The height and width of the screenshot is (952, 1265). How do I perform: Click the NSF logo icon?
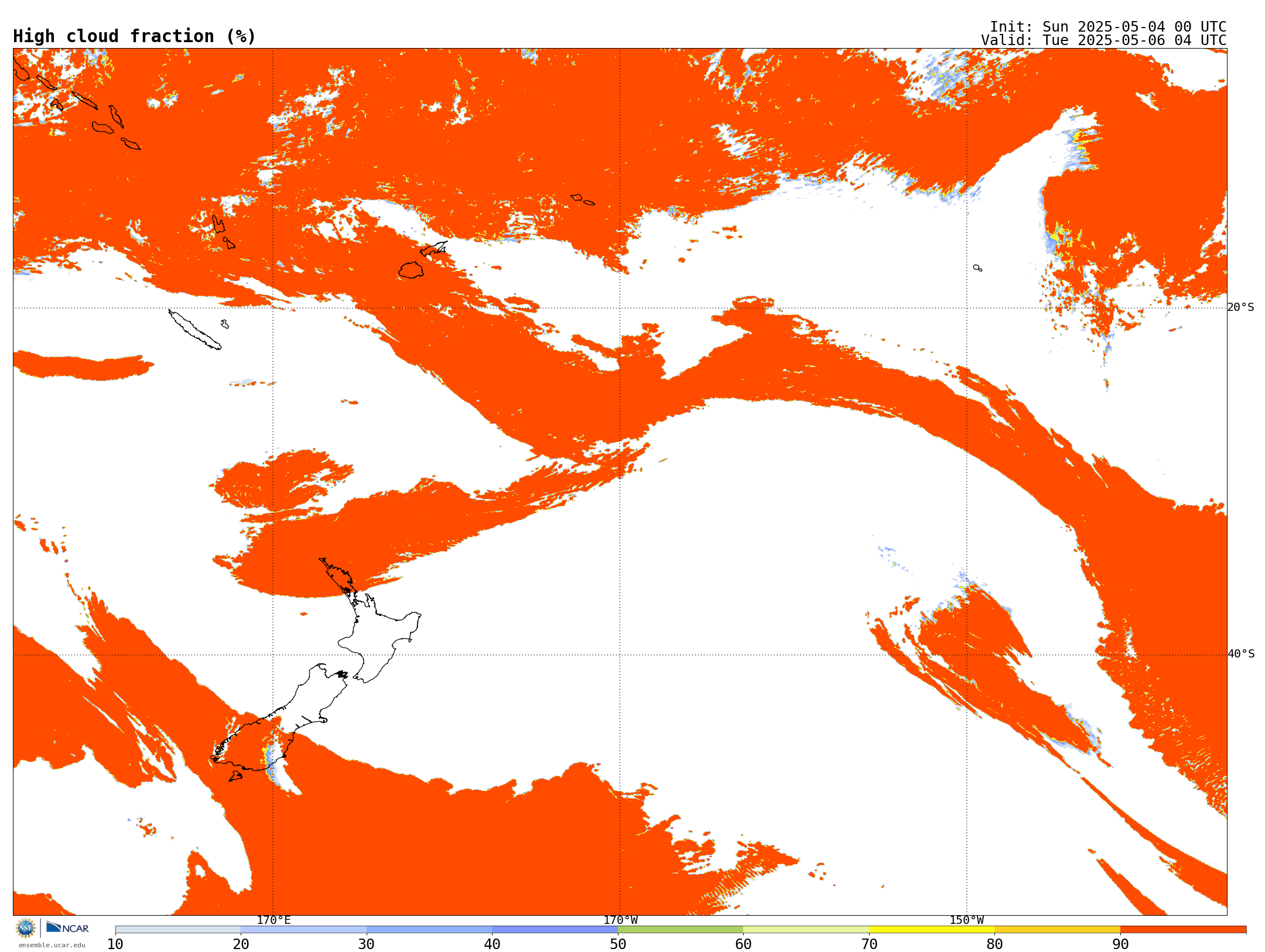tap(26, 928)
